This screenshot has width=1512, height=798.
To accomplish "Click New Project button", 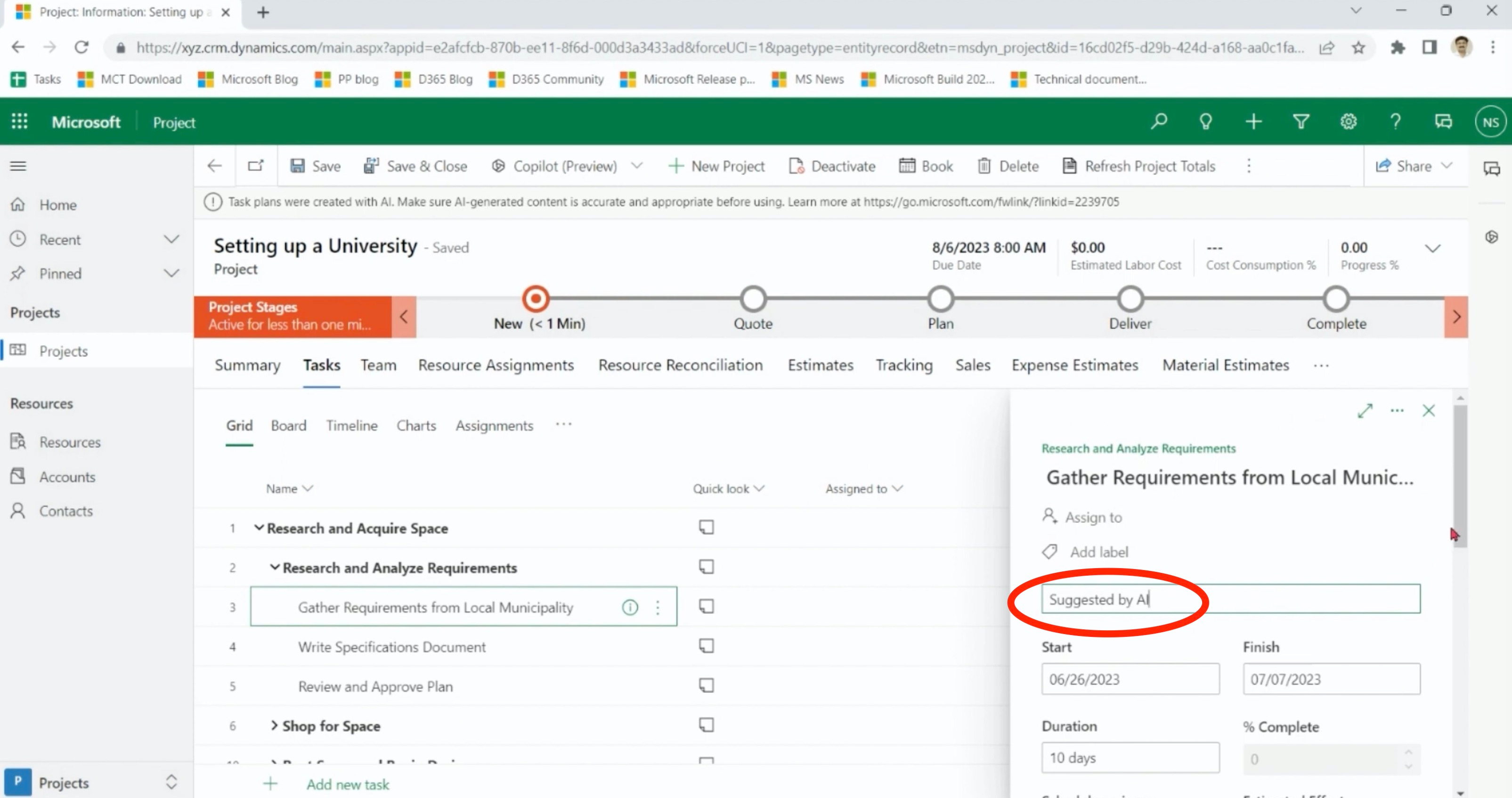I will click(716, 166).
